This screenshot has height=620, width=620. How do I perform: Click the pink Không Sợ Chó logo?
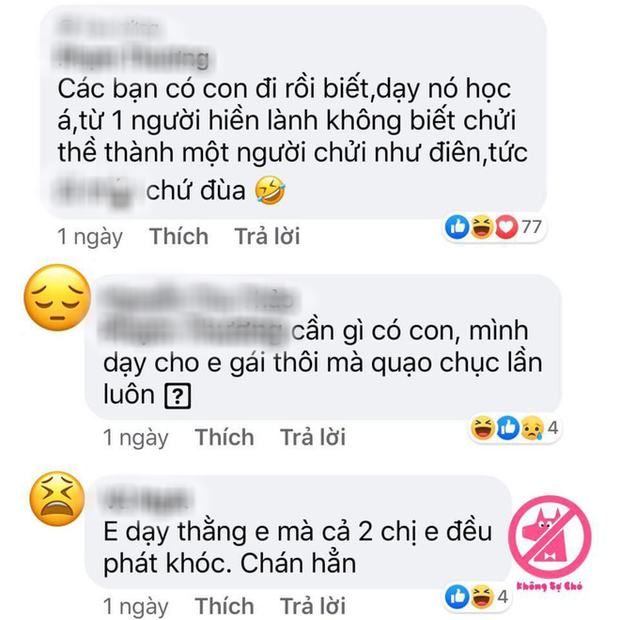click(550, 544)
